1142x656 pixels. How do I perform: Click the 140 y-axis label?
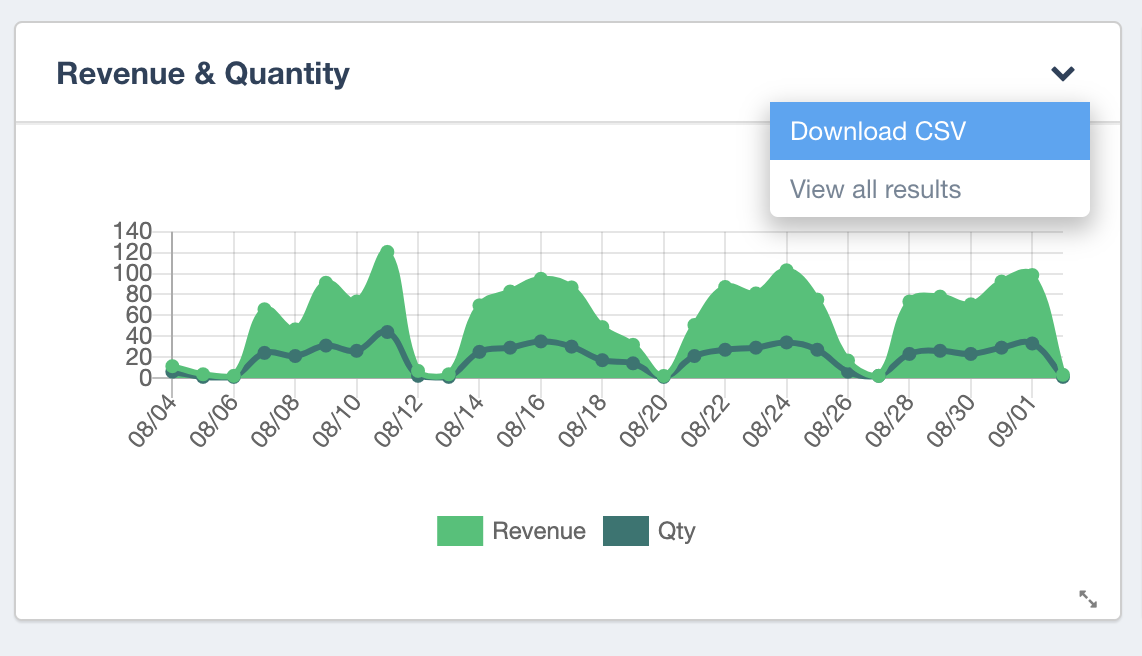point(133,231)
